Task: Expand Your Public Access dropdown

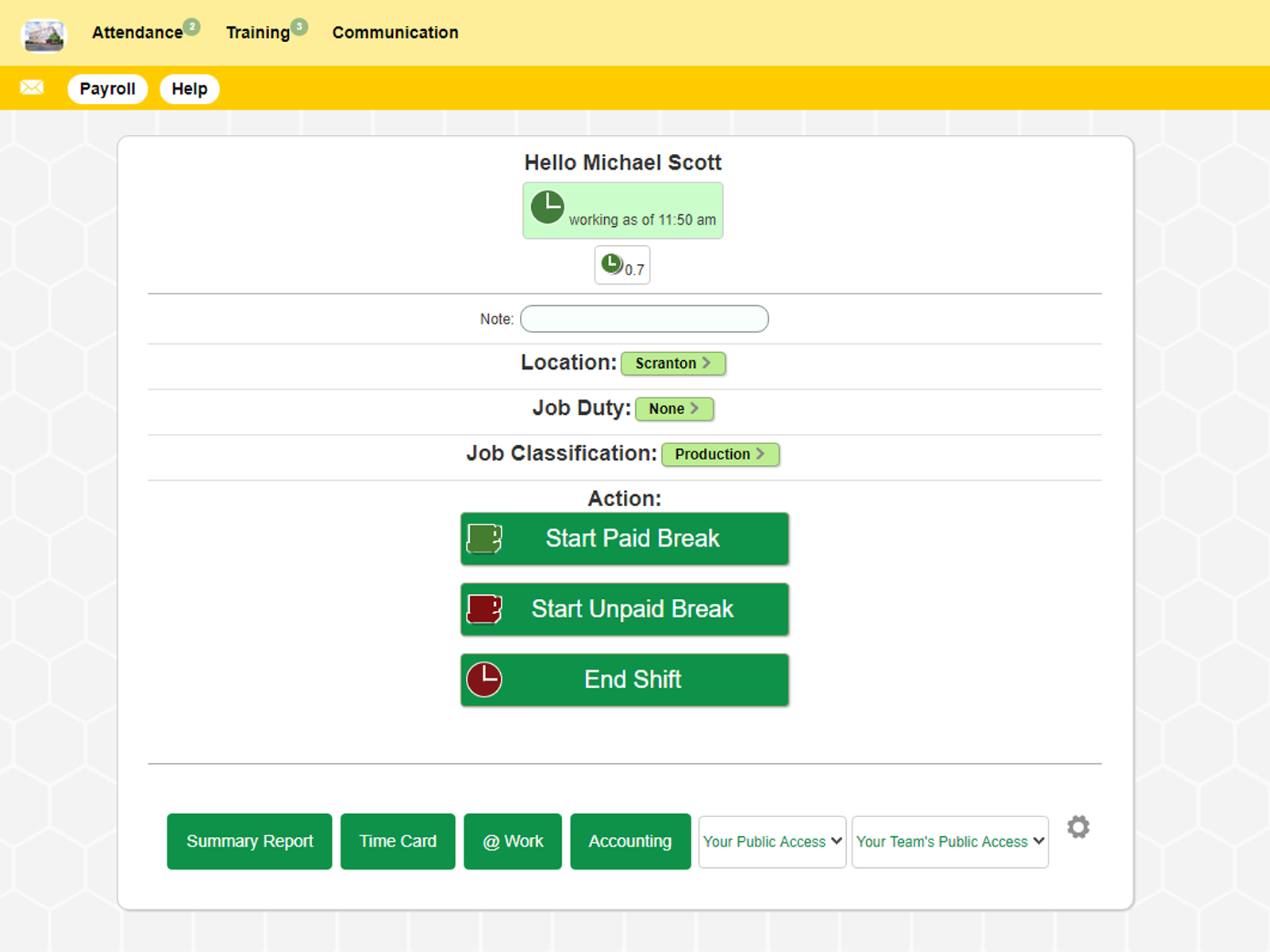Action: point(772,842)
